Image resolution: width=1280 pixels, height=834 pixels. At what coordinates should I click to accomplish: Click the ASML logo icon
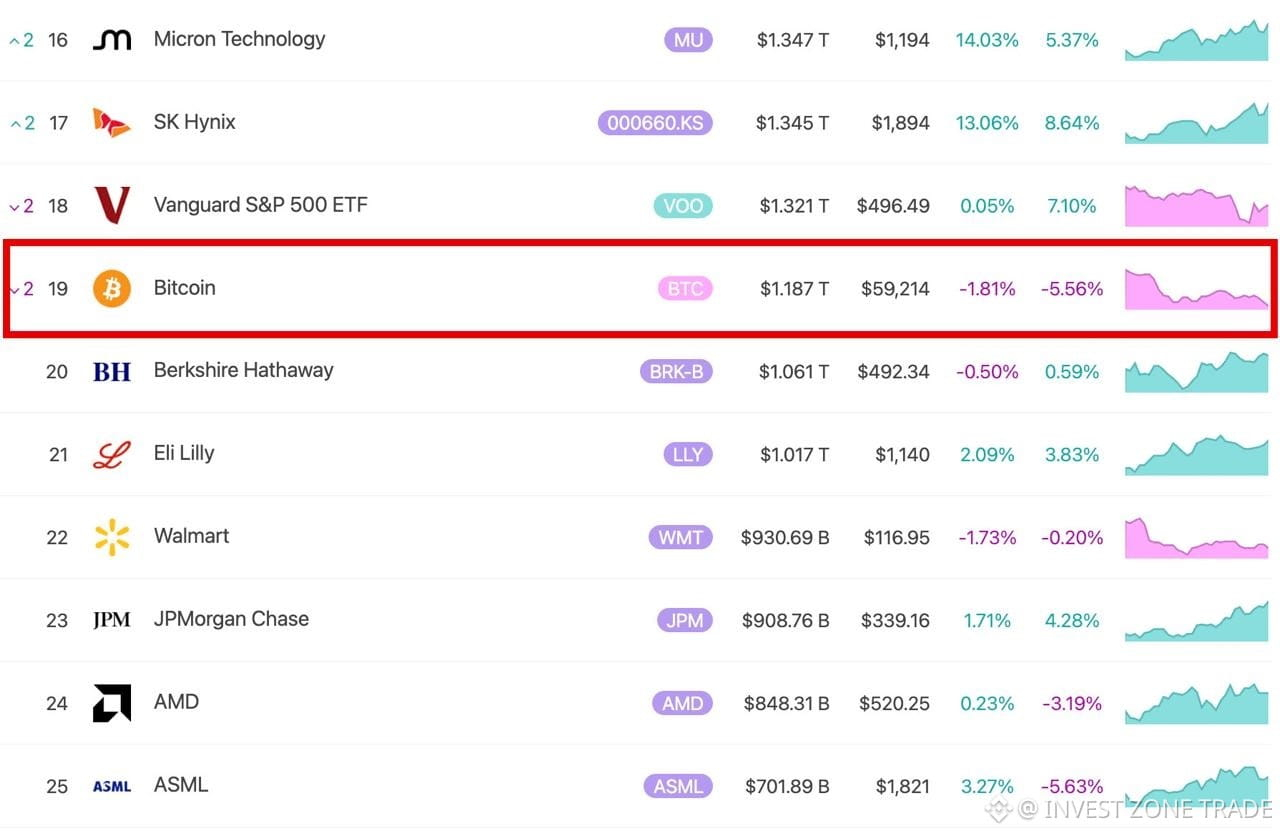(x=112, y=786)
